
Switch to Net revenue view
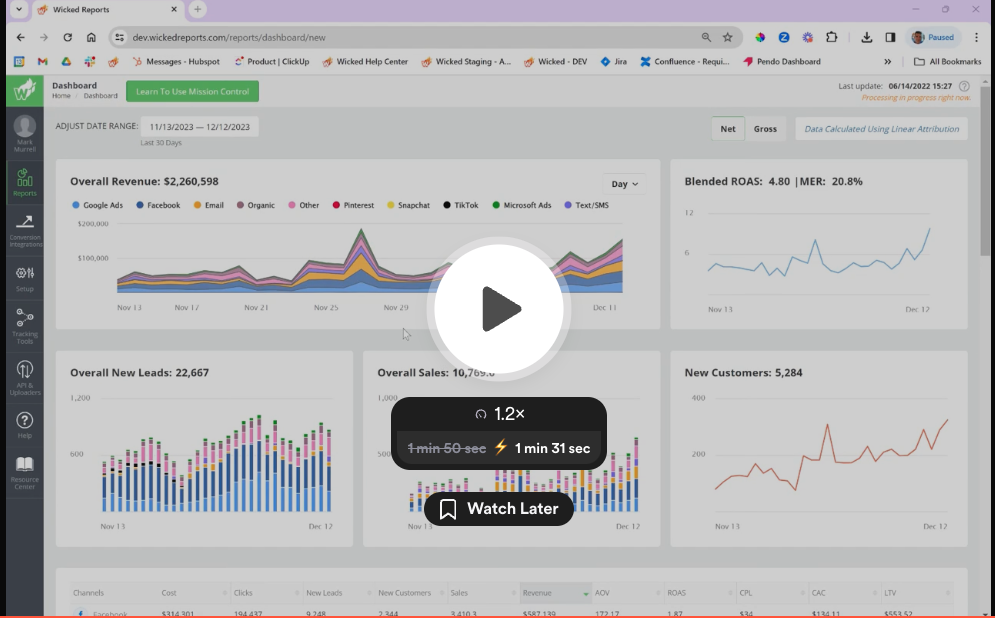coord(728,129)
